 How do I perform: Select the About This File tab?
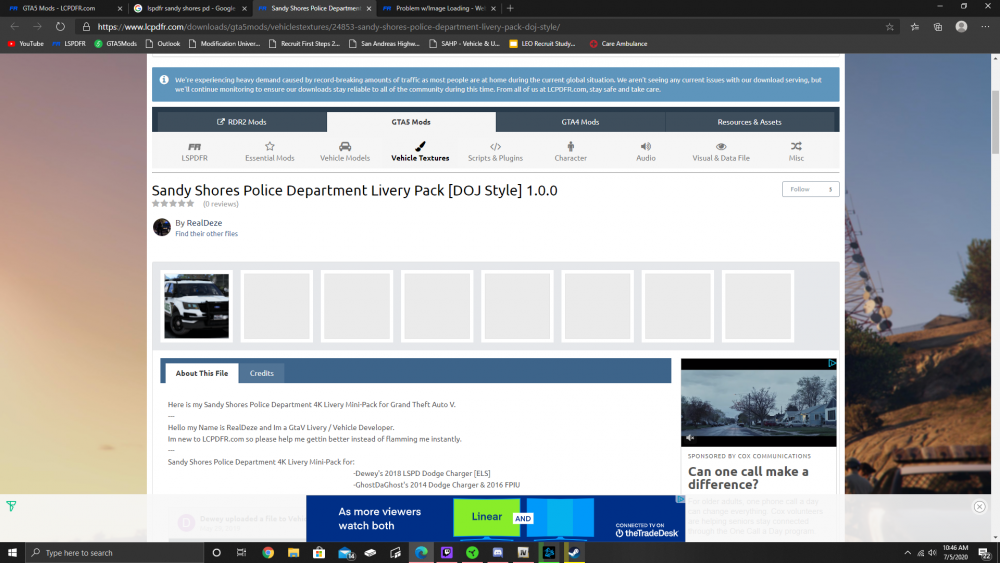tap(202, 373)
